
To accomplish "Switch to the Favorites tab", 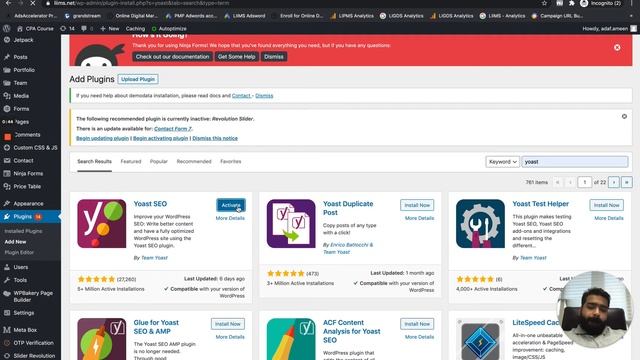I will (231, 162).
